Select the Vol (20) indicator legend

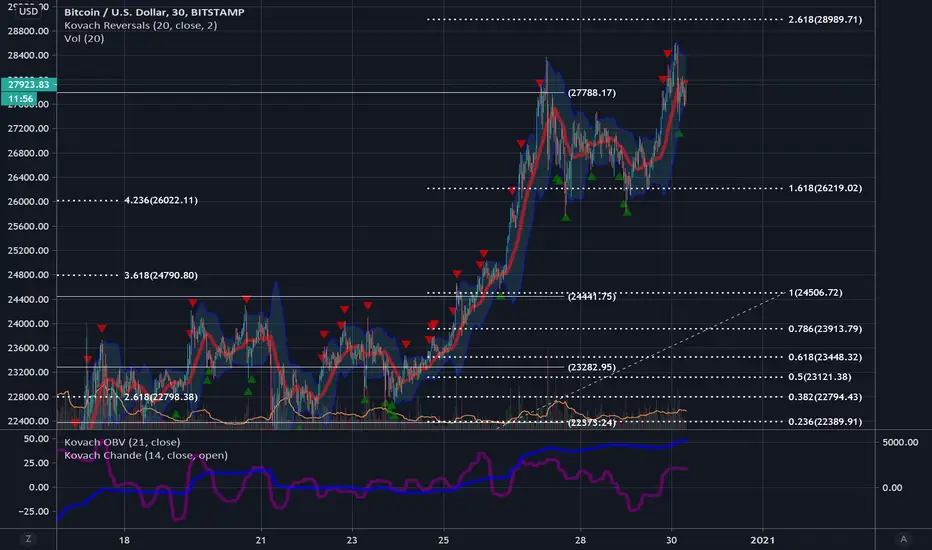[84, 38]
